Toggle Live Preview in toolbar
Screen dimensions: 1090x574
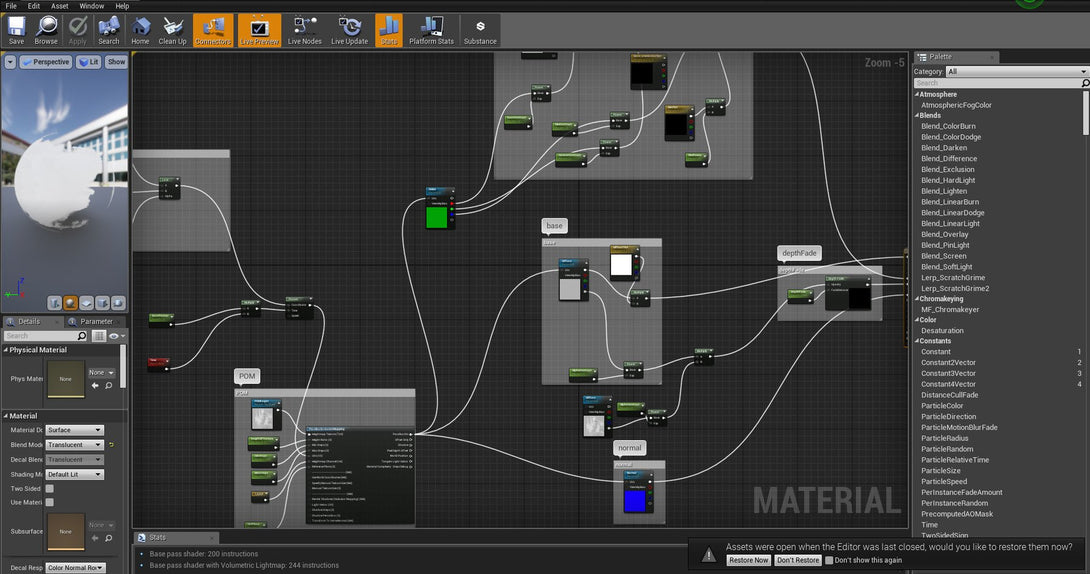259,31
